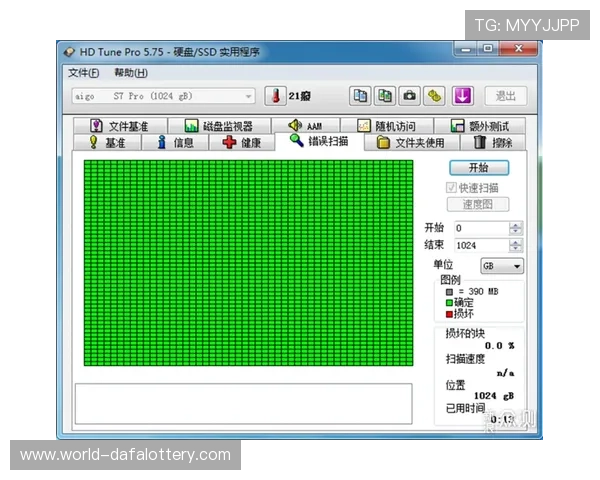Toggle the 快速扫描 checkbox
600x480 pixels.
point(451,188)
